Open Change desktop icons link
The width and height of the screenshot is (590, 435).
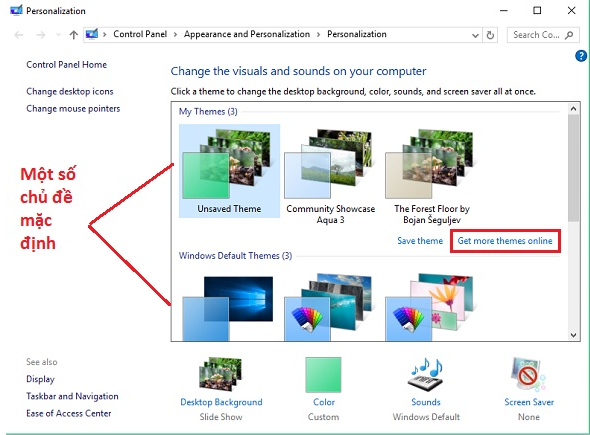70,91
